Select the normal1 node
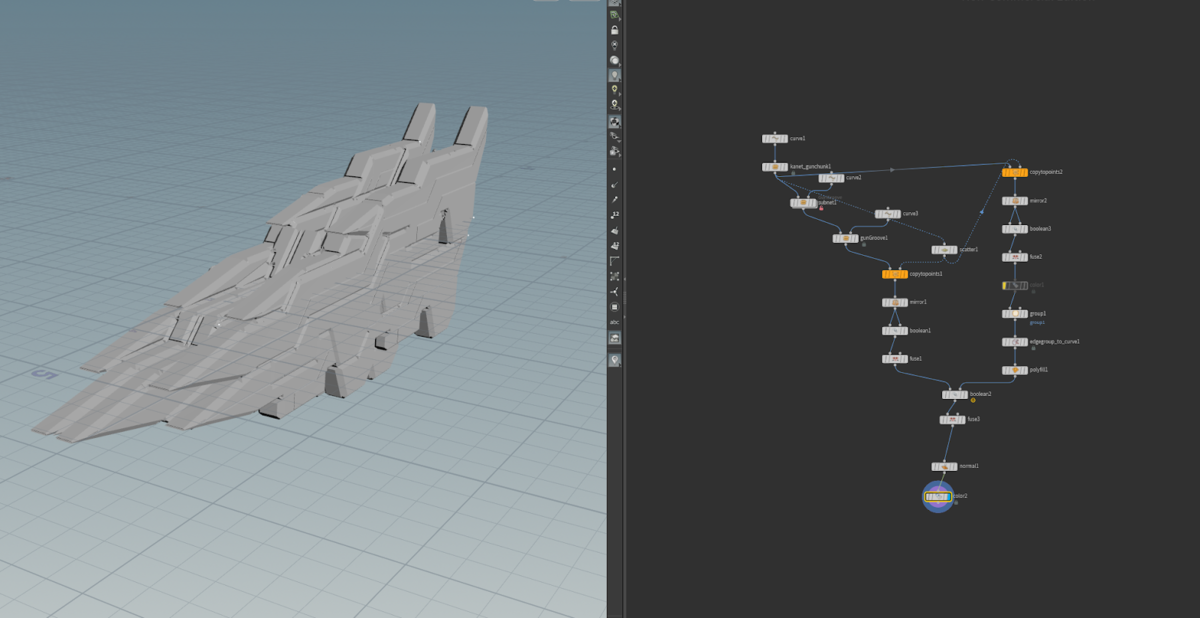 (945, 466)
